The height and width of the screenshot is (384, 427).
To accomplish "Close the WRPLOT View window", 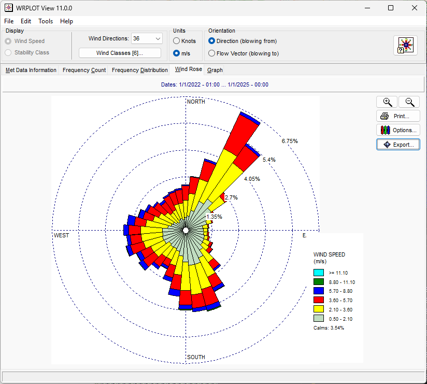I will click(414, 8).
